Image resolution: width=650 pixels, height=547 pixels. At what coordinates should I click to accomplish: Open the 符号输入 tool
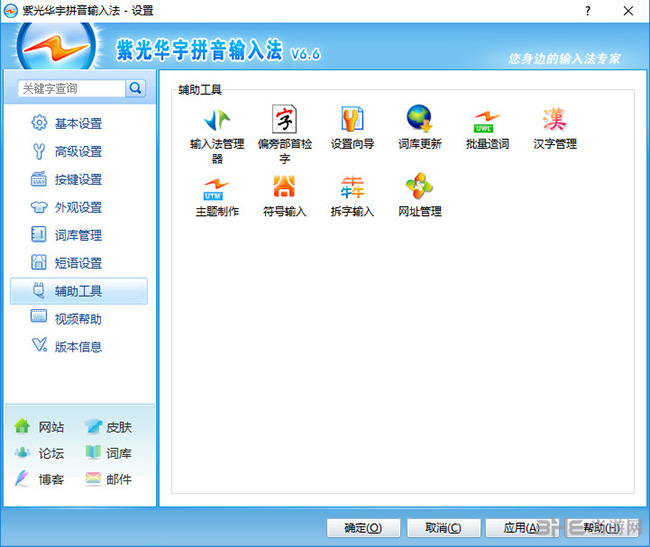coord(284,196)
